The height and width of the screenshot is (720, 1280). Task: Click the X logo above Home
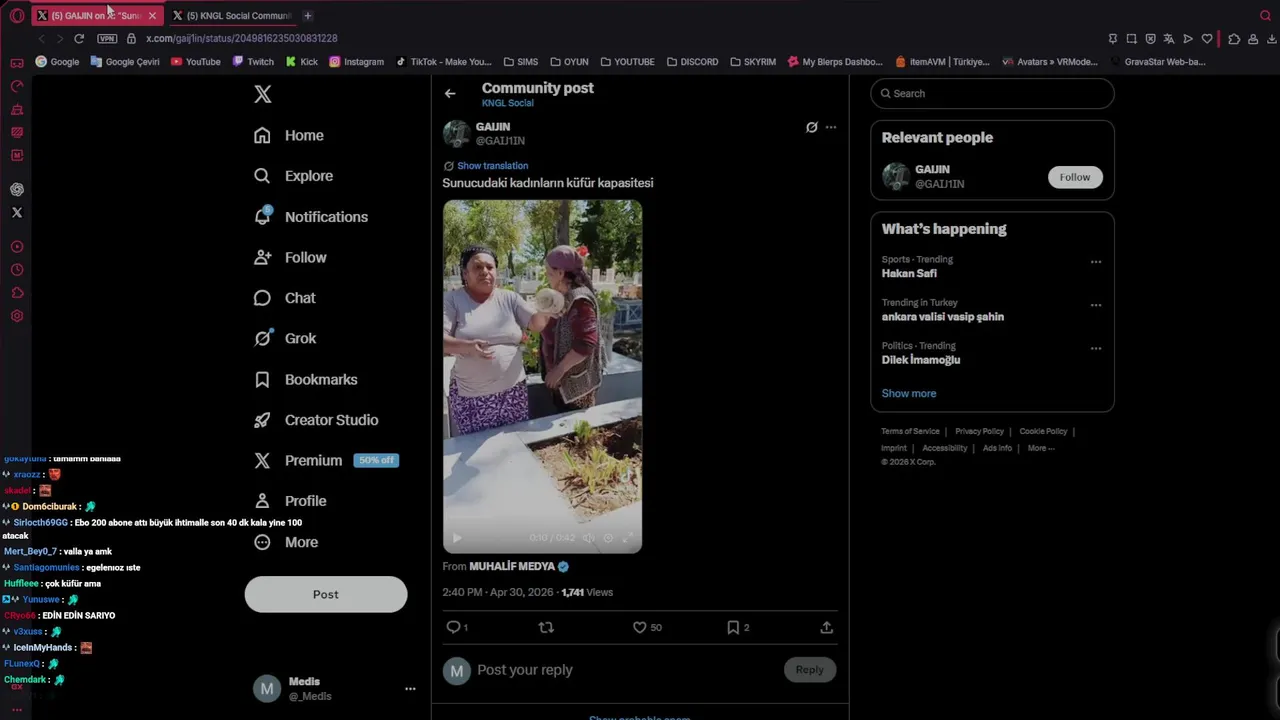pos(262,94)
